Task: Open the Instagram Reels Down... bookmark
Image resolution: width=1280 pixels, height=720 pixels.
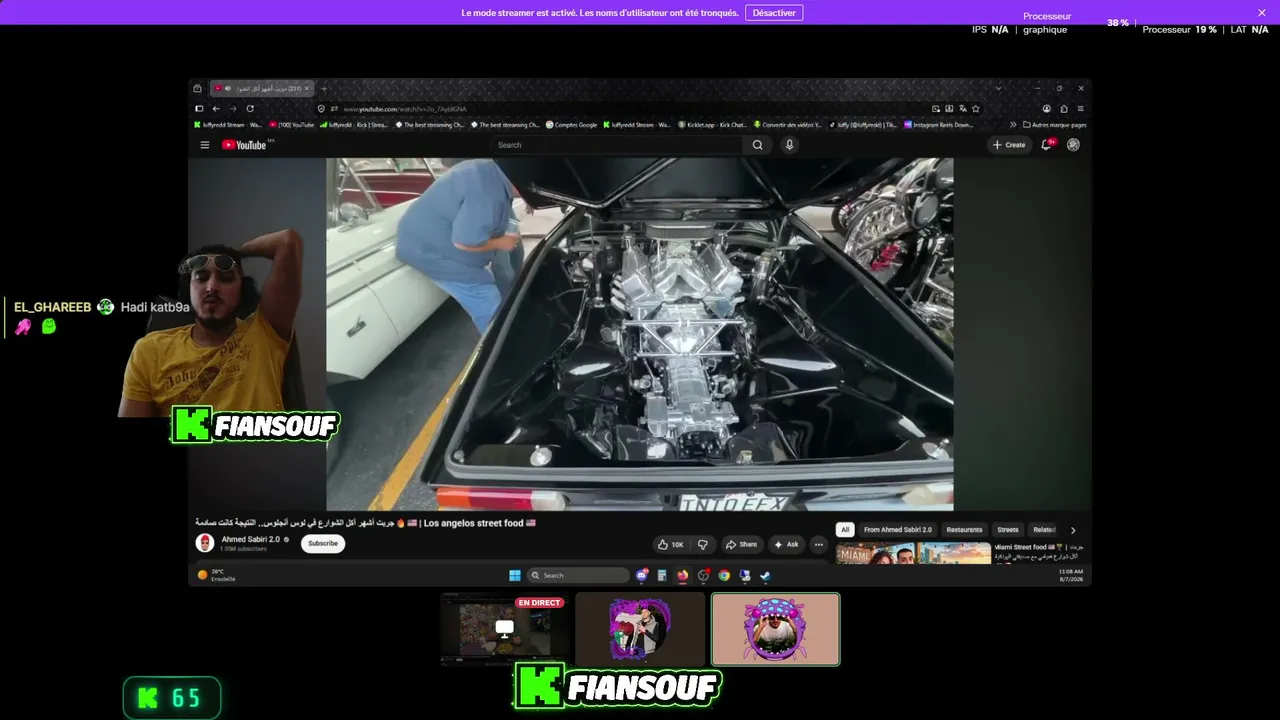Action: pos(938,125)
